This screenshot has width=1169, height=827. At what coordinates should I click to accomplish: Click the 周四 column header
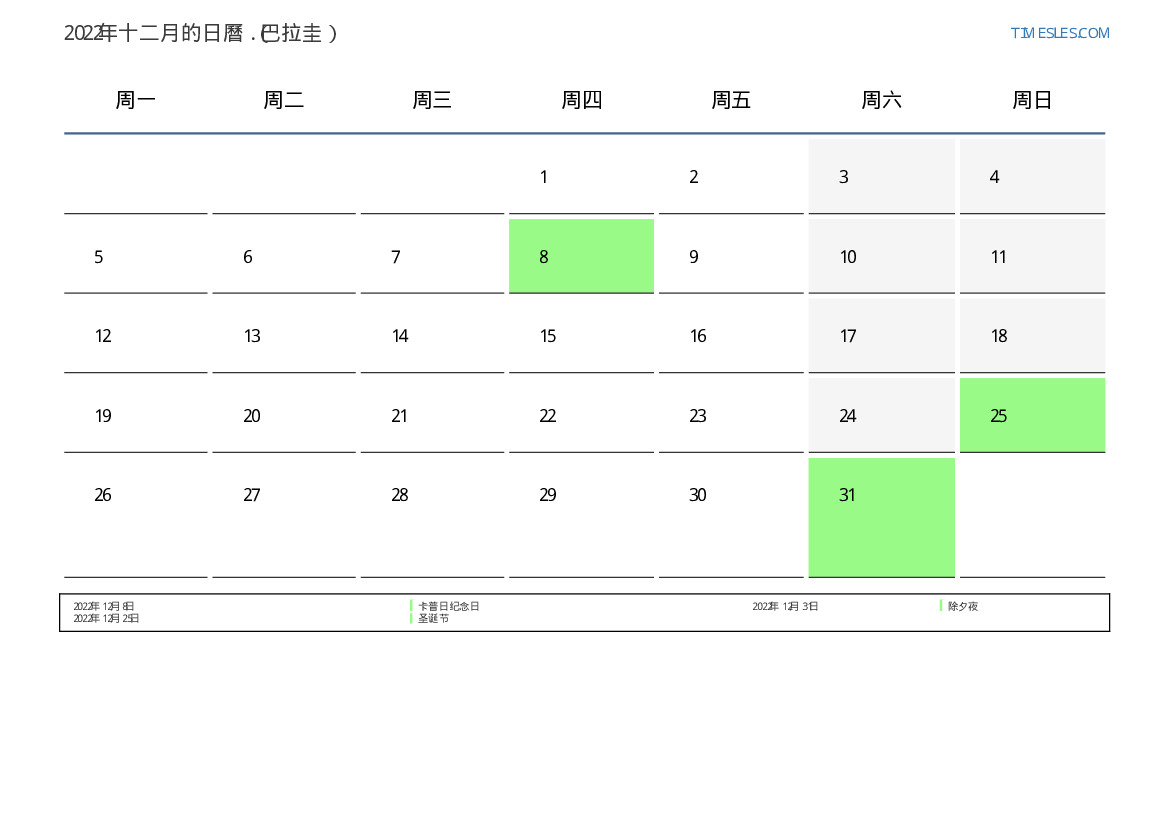[581, 100]
